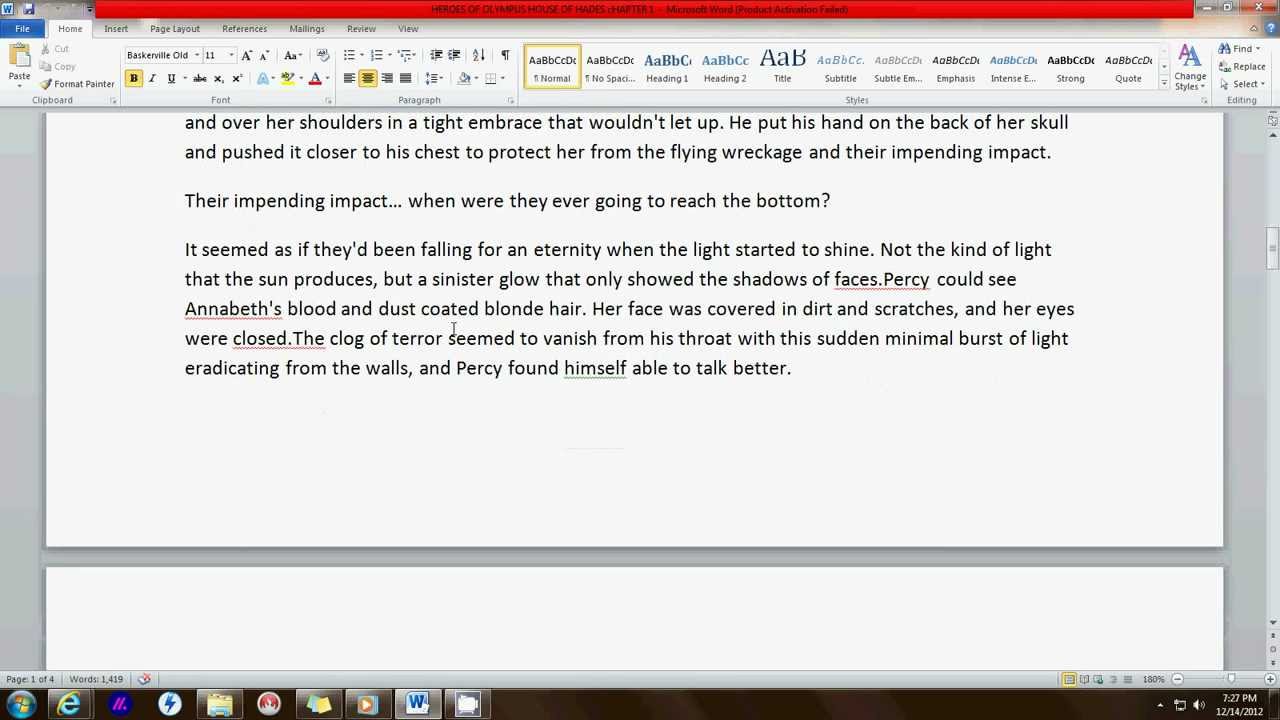Switch to the Insert tab
1280x720 pixels.
pyautogui.click(x=116, y=29)
